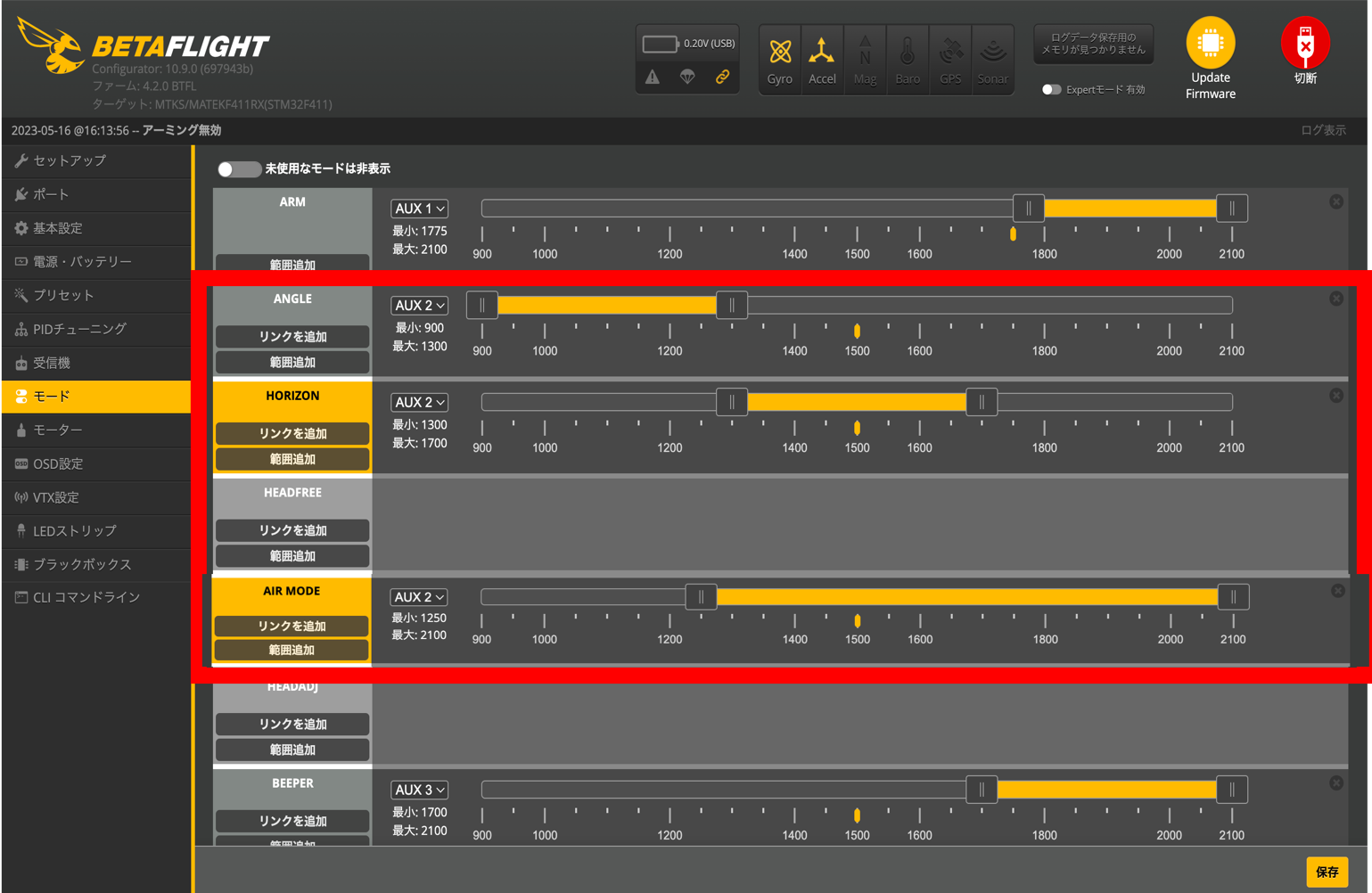Click the red USB disconnect icon
The image size is (1372, 893).
pyautogui.click(x=1305, y=43)
